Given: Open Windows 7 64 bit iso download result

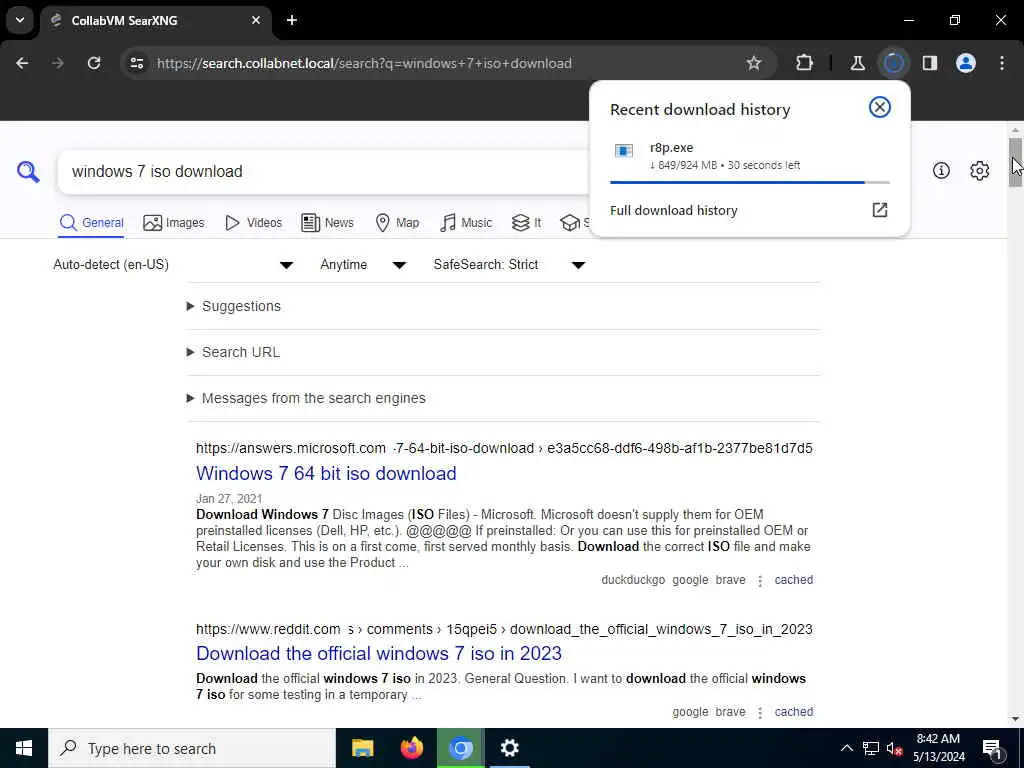Looking at the screenshot, I should [326, 473].
